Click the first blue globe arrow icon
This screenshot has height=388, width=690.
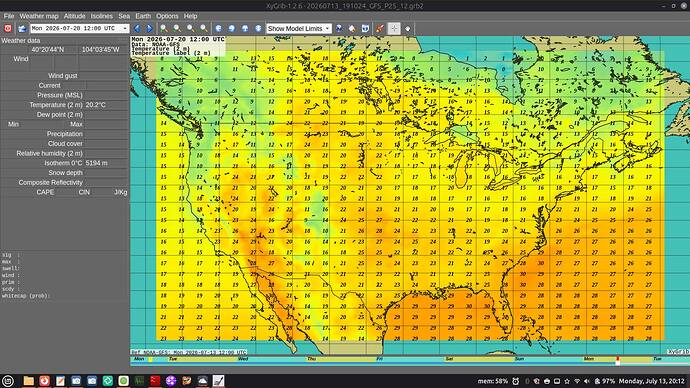pos(218,28)
